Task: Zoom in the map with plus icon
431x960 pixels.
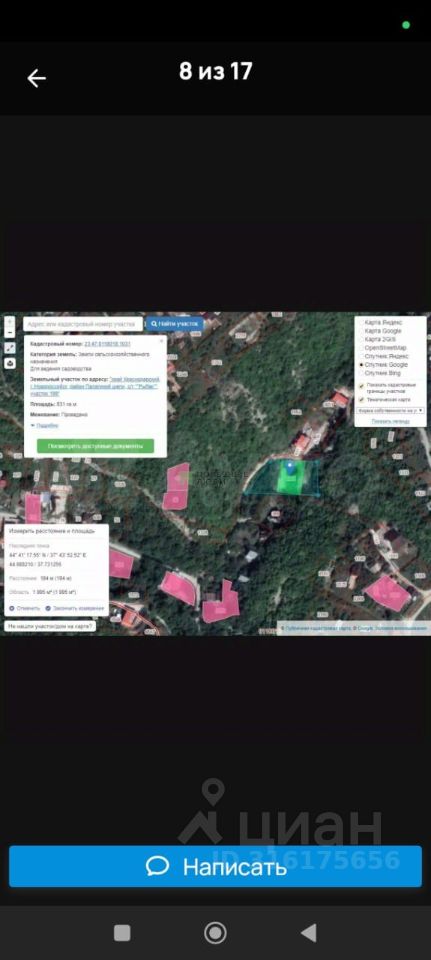Action: click(10, 321)
